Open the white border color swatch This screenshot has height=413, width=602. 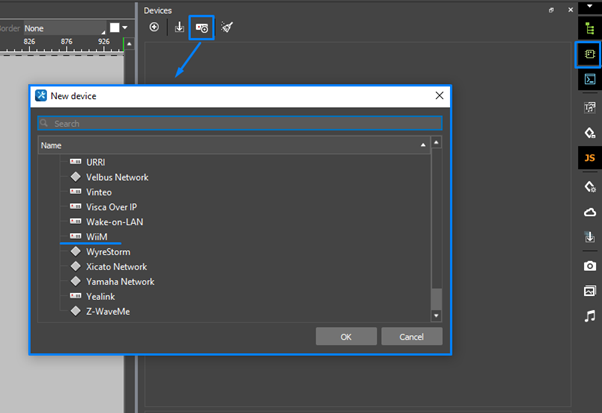[x=116, y=28]
